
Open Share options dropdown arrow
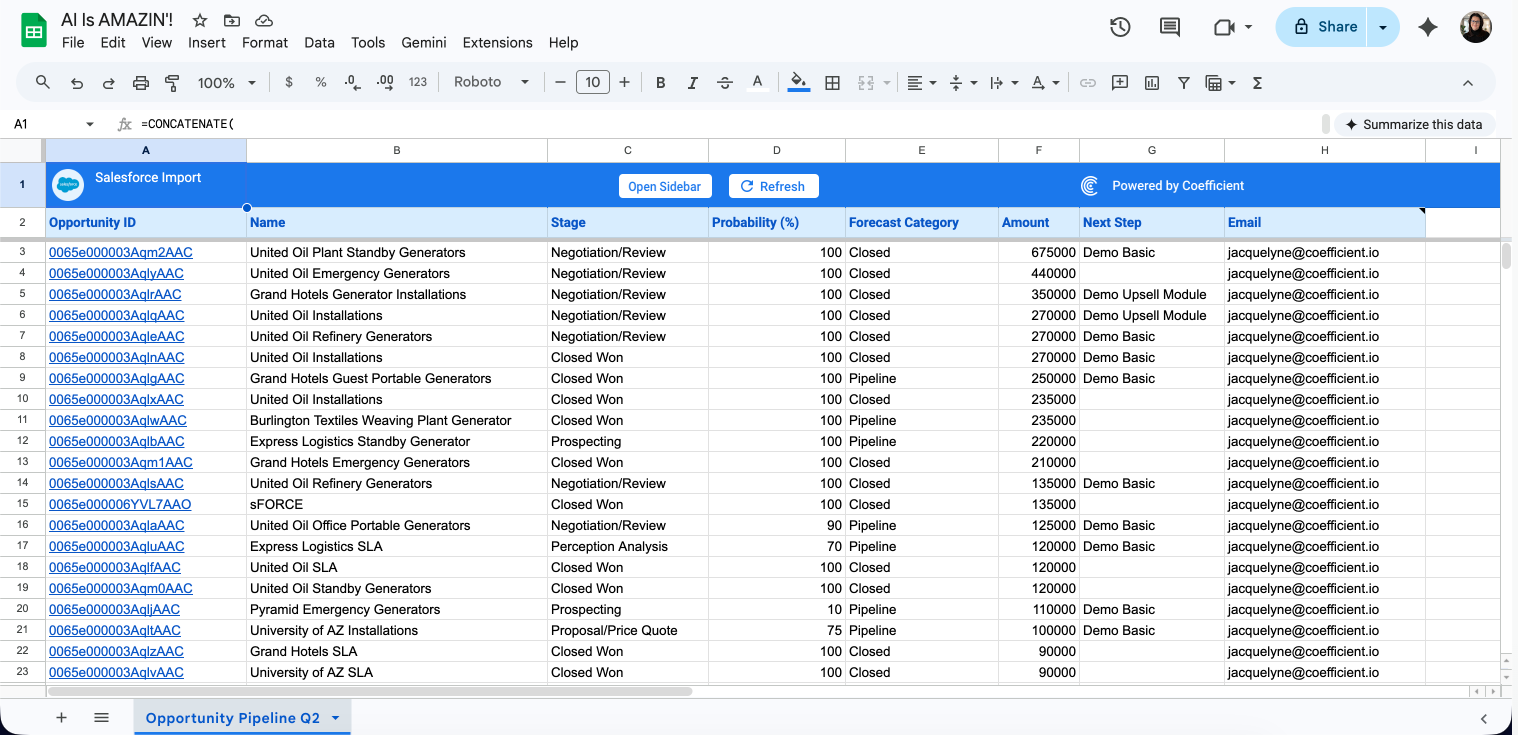pos(1383,27)
